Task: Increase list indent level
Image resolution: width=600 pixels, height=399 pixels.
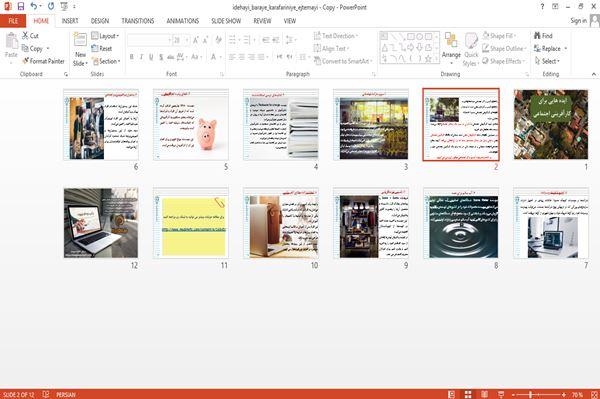Action: tap(276, 40)
